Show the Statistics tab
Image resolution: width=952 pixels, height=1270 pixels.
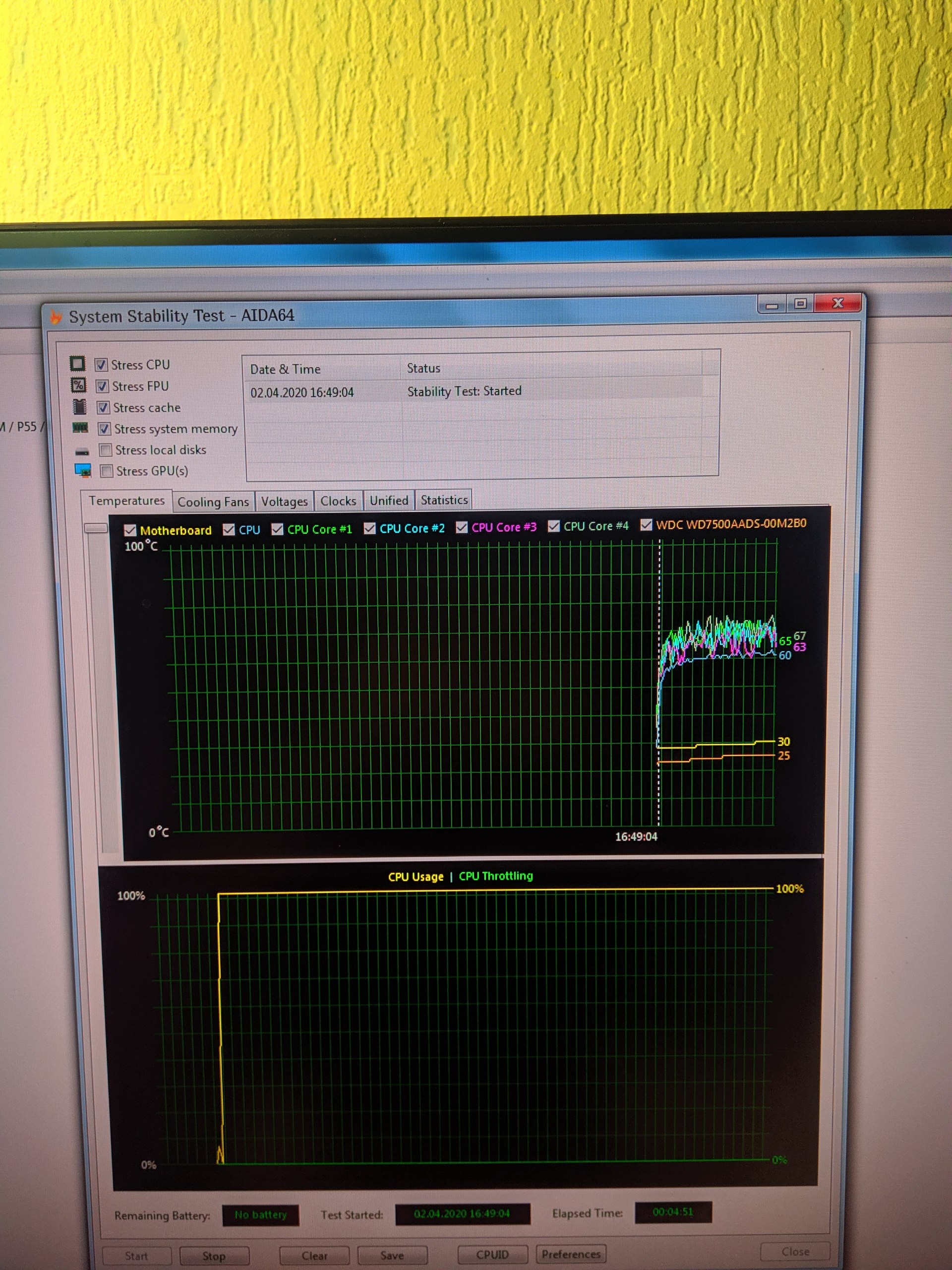[444, 500]
